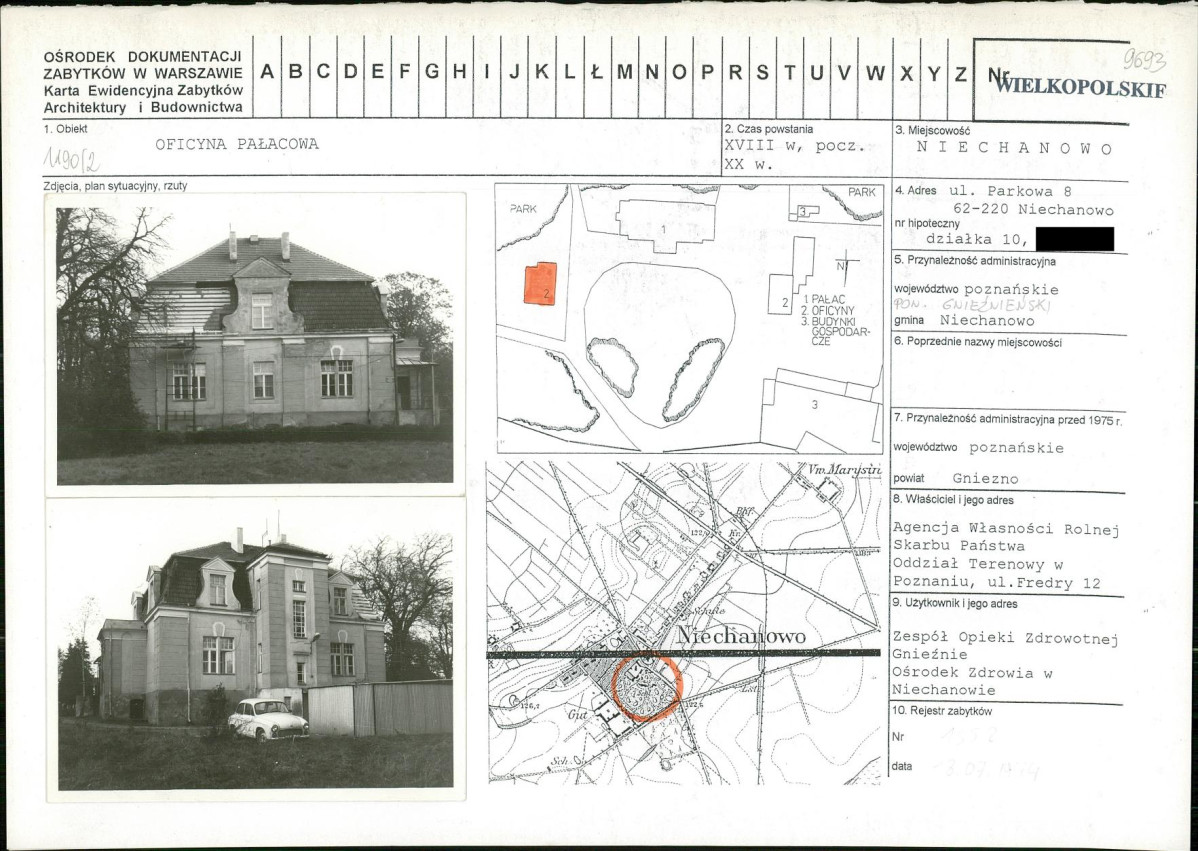Click the blacked-out redaction box
The height and width of the screenshot is (851, 1198).
(1074, 239)
